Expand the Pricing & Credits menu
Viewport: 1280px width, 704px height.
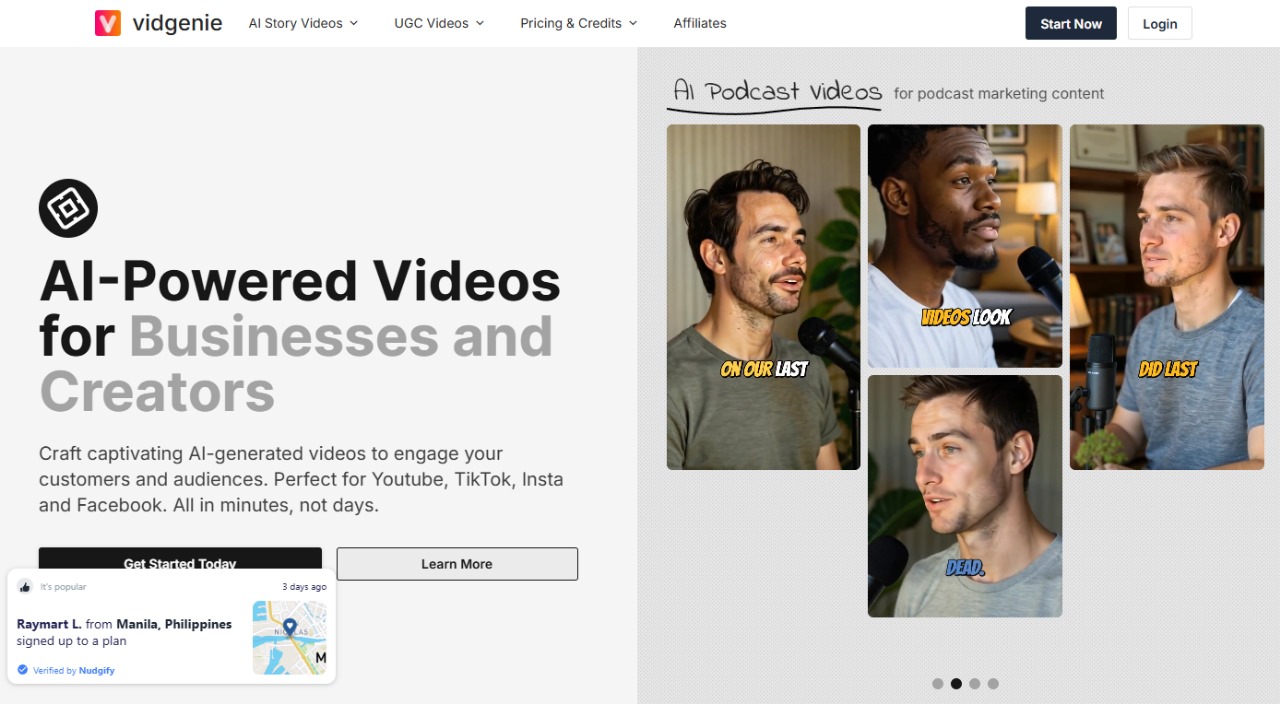click(578, 23)
